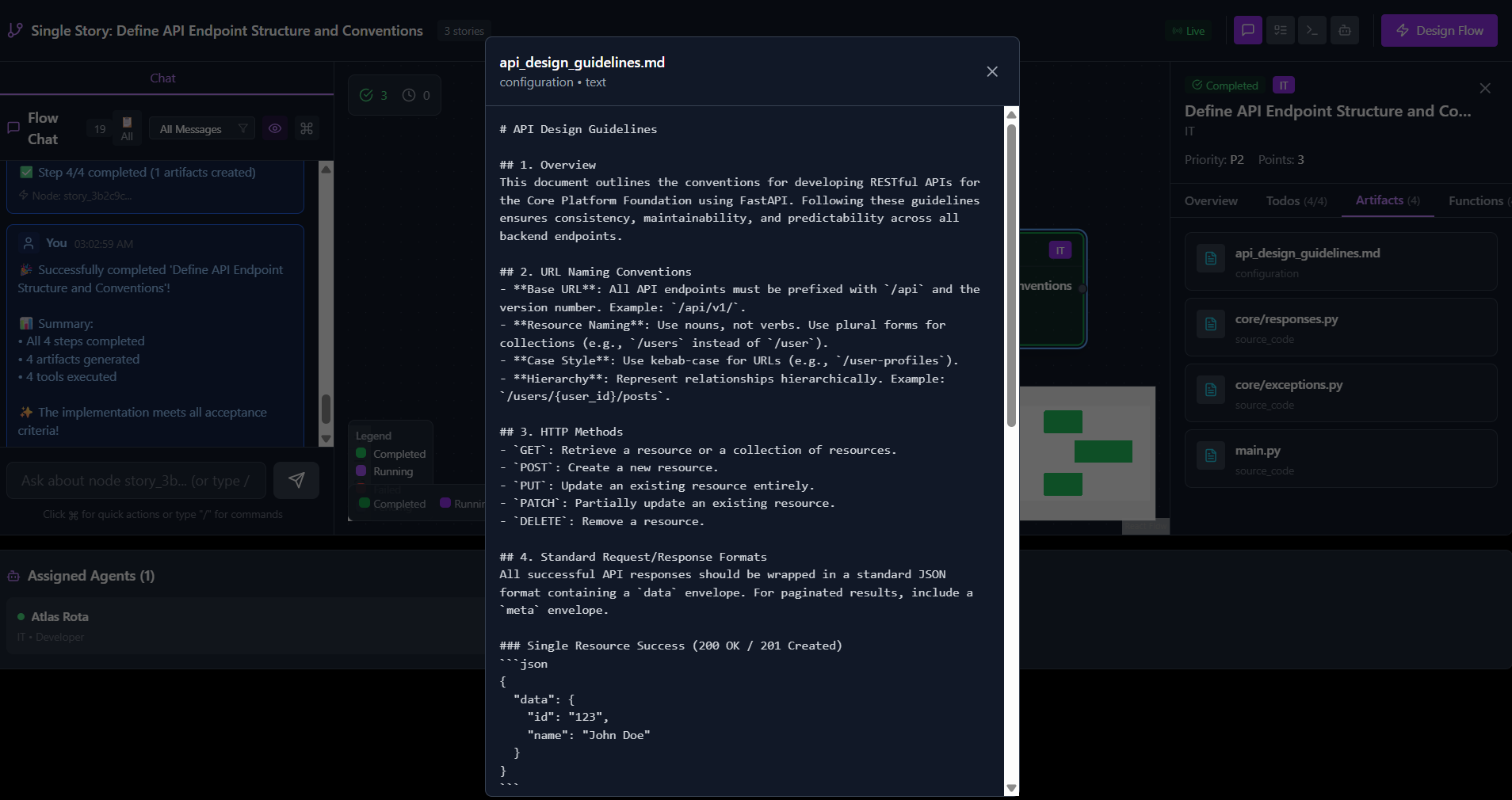
Task: Click the Assigned Agents robot icon
Action: [13, 576]
